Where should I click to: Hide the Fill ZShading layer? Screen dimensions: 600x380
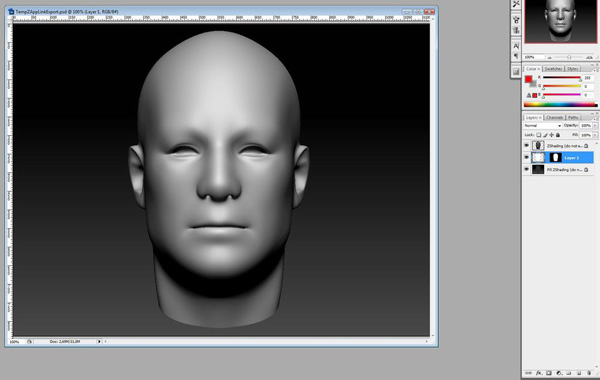point(527,169)
